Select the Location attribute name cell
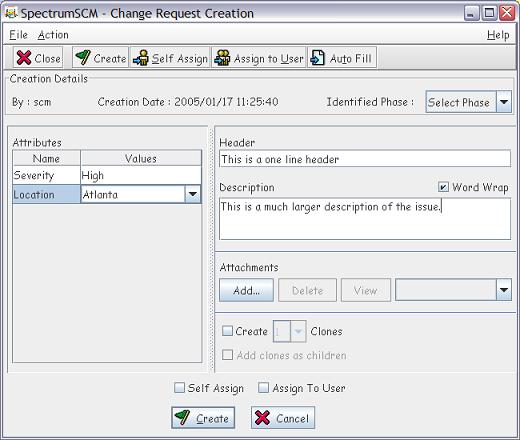This screenshot has width=520, height=440. 46,194
